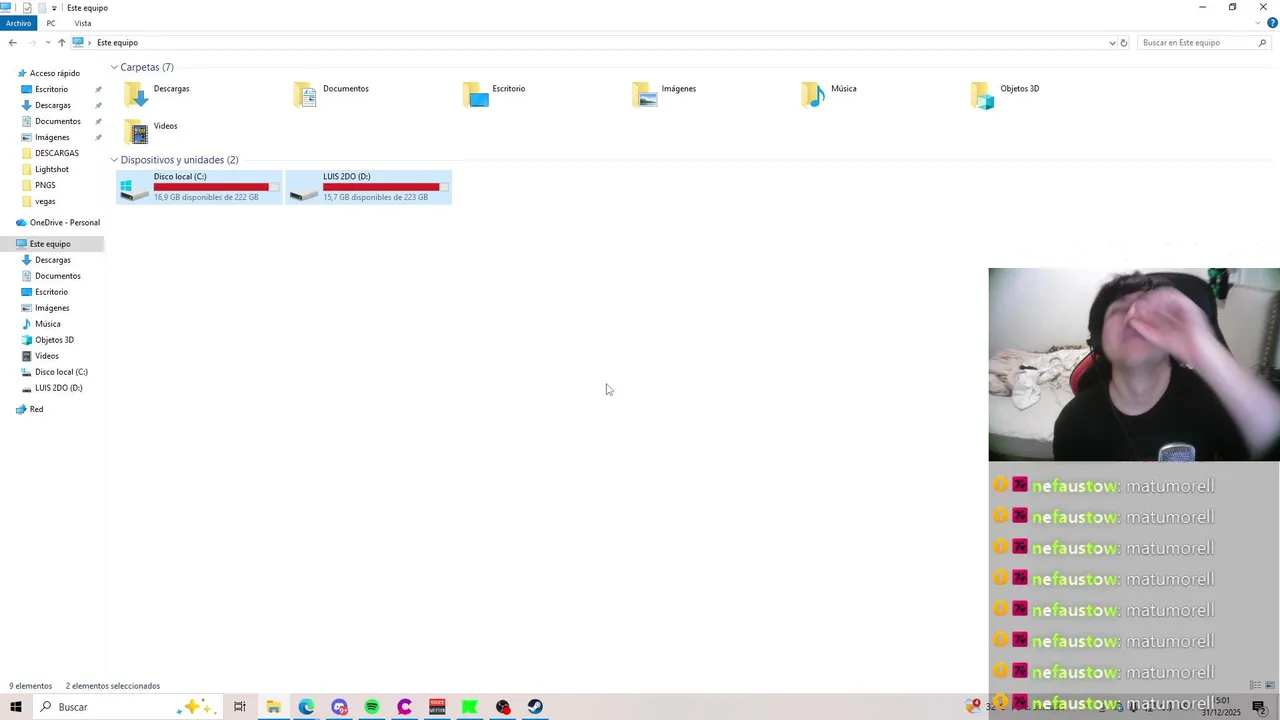Launch Microsoft Edge from the taskbar
Image resolution: width=1280 pixels, height=720 pixels.
[306, 707]
